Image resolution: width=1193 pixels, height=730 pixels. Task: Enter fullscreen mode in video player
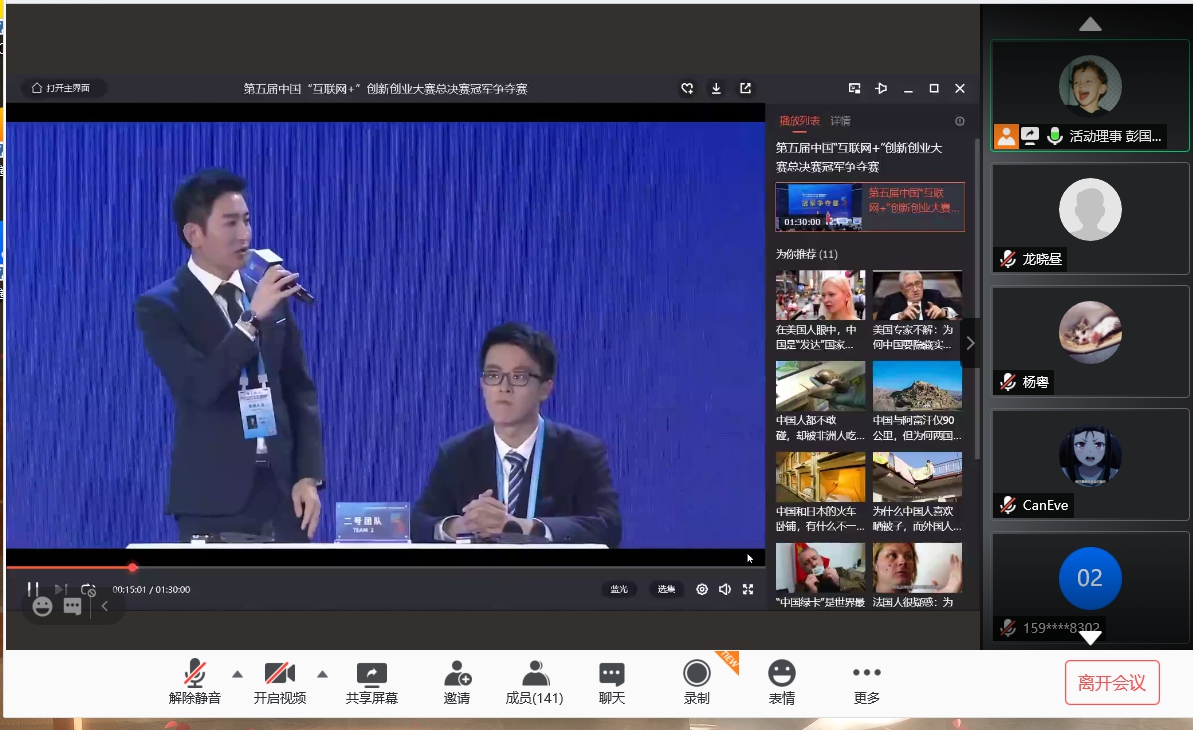(747, 589)
